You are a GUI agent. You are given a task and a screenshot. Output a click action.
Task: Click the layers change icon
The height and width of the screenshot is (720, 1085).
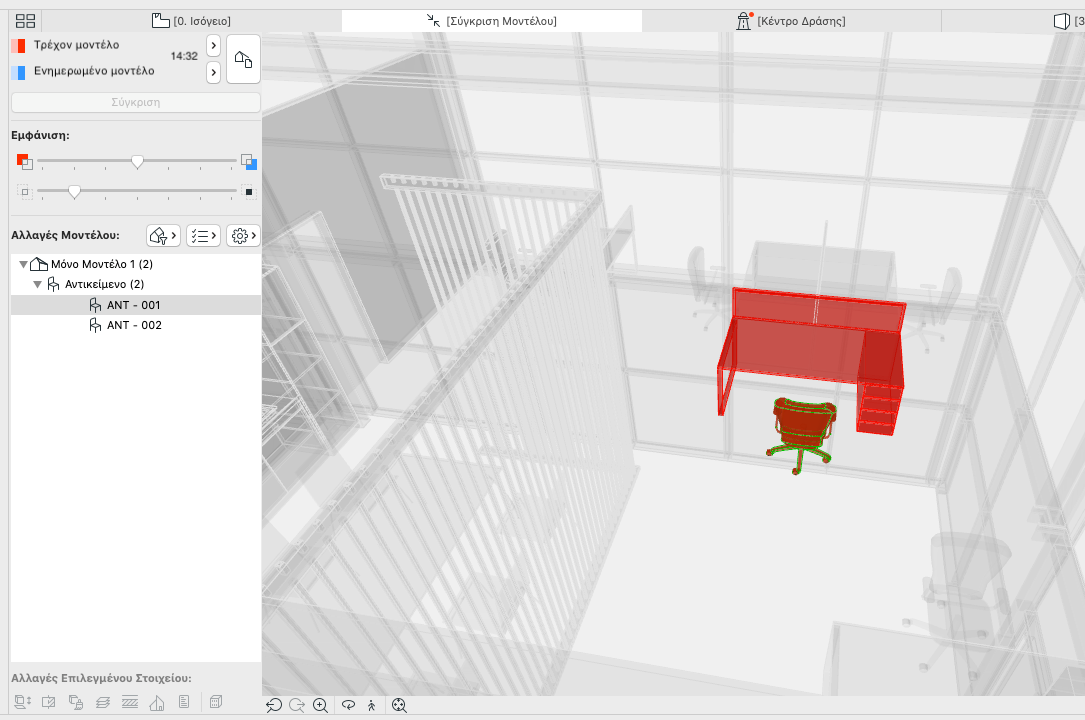[x=103, y=703]
